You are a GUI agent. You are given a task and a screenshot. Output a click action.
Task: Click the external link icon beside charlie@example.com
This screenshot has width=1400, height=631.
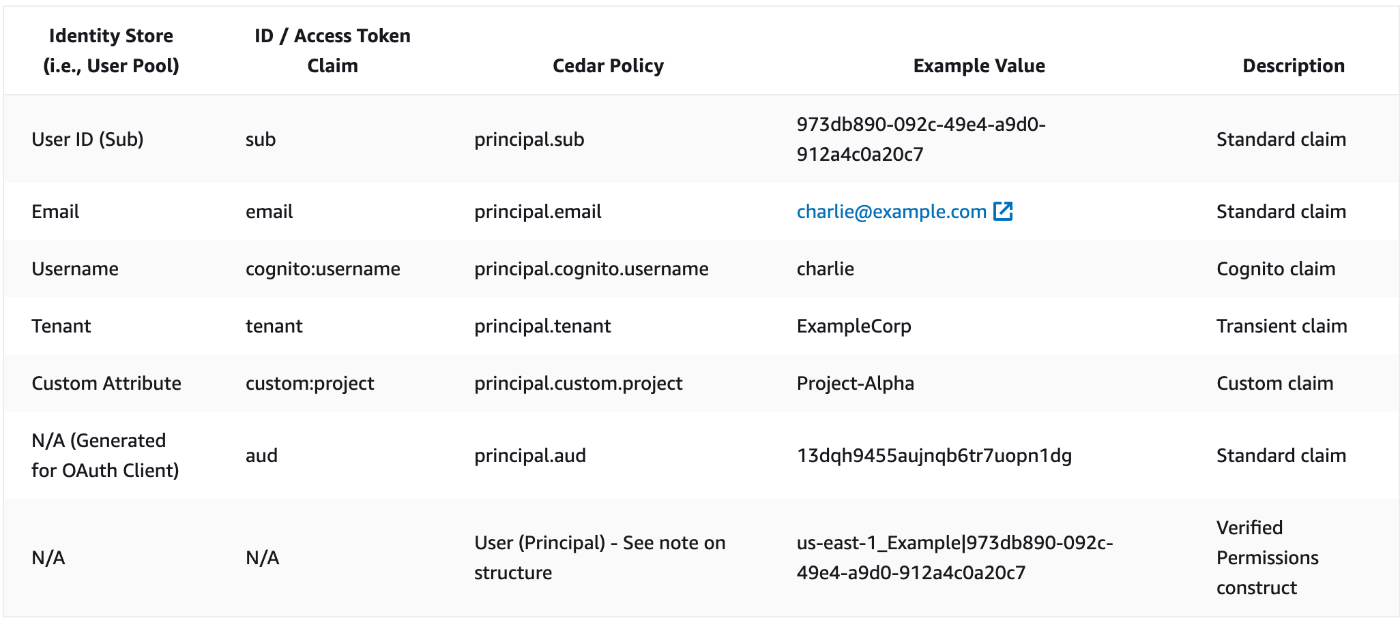[1003, 212]
